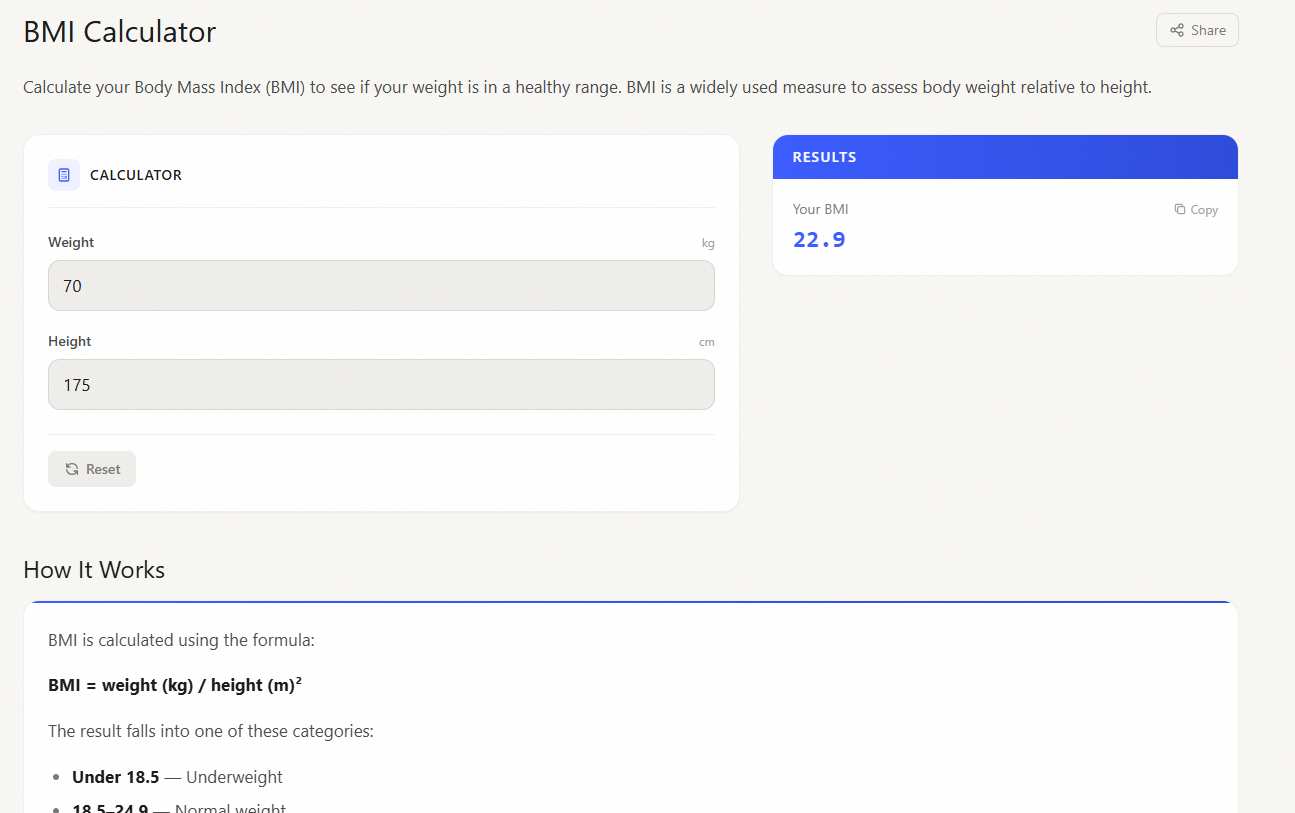Click the calculator icon in the CALCULATOR panel
This screenshot has height=813, width=1295.
pyautogui.click(x=63, y=174)
